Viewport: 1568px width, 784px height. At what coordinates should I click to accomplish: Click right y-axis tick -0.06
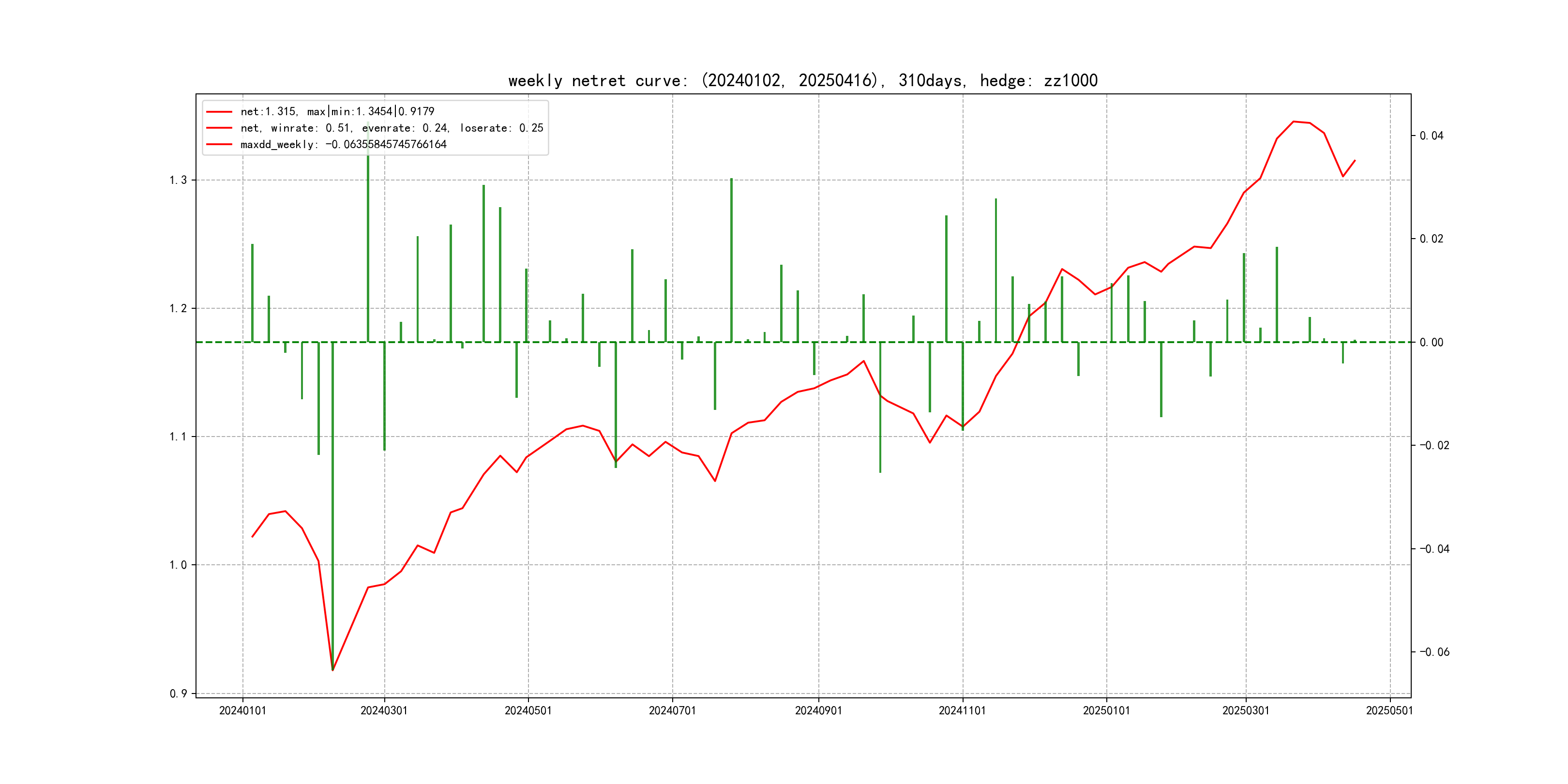point(1434,652)
